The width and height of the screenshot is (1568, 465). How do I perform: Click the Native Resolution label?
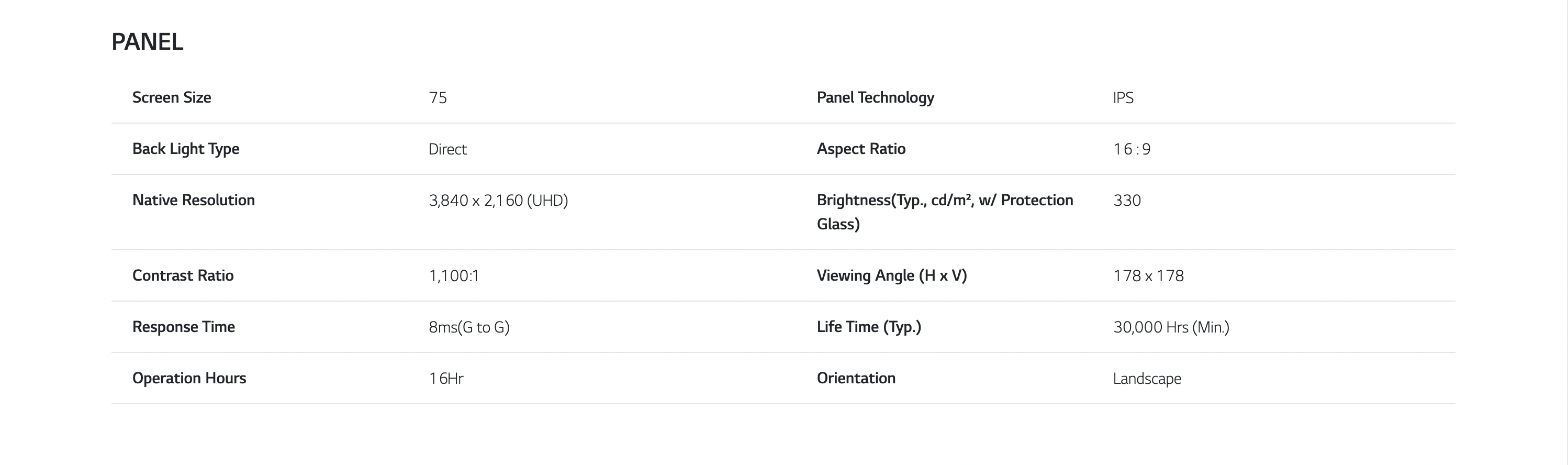pyautogui.click(x=194, y=200)
